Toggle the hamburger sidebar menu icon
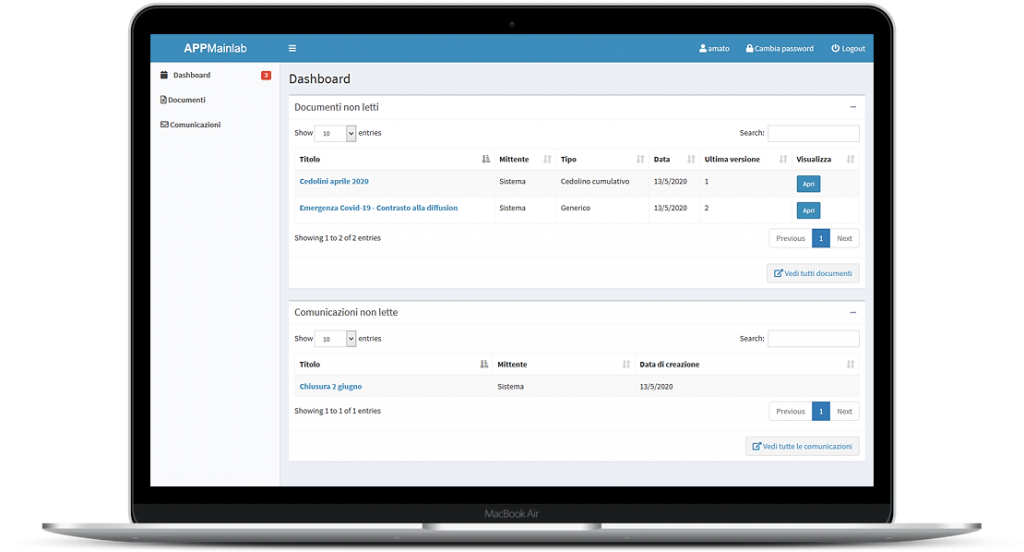Image resolution: width=1024 pixels, height=552 pixels. click(x=292, y=48)
